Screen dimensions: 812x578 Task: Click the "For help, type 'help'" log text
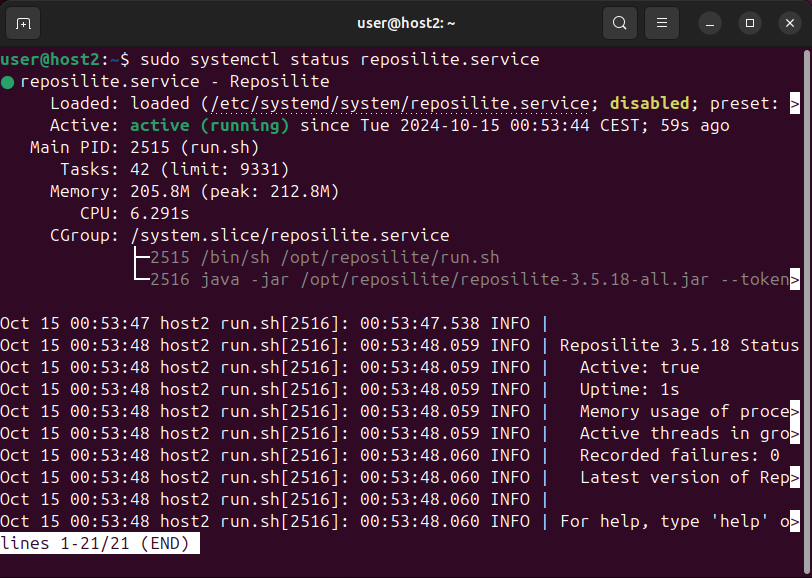tap(664, 522)
